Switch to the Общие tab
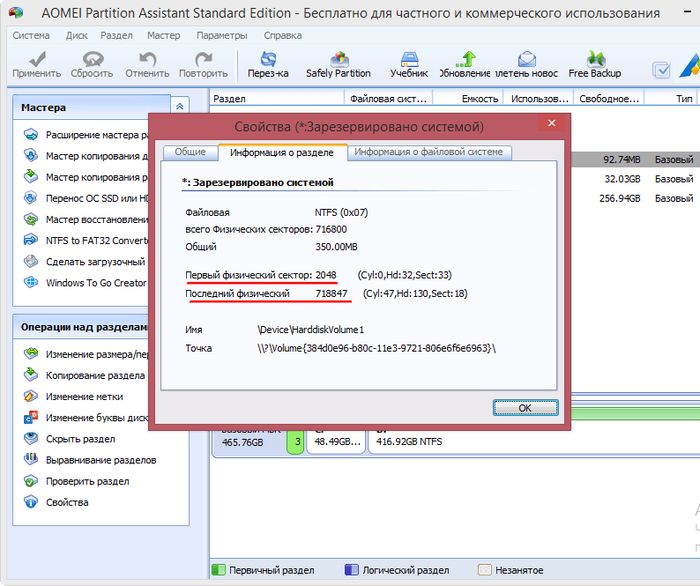This screenshot has height=586, width=700. click(190, 152)
